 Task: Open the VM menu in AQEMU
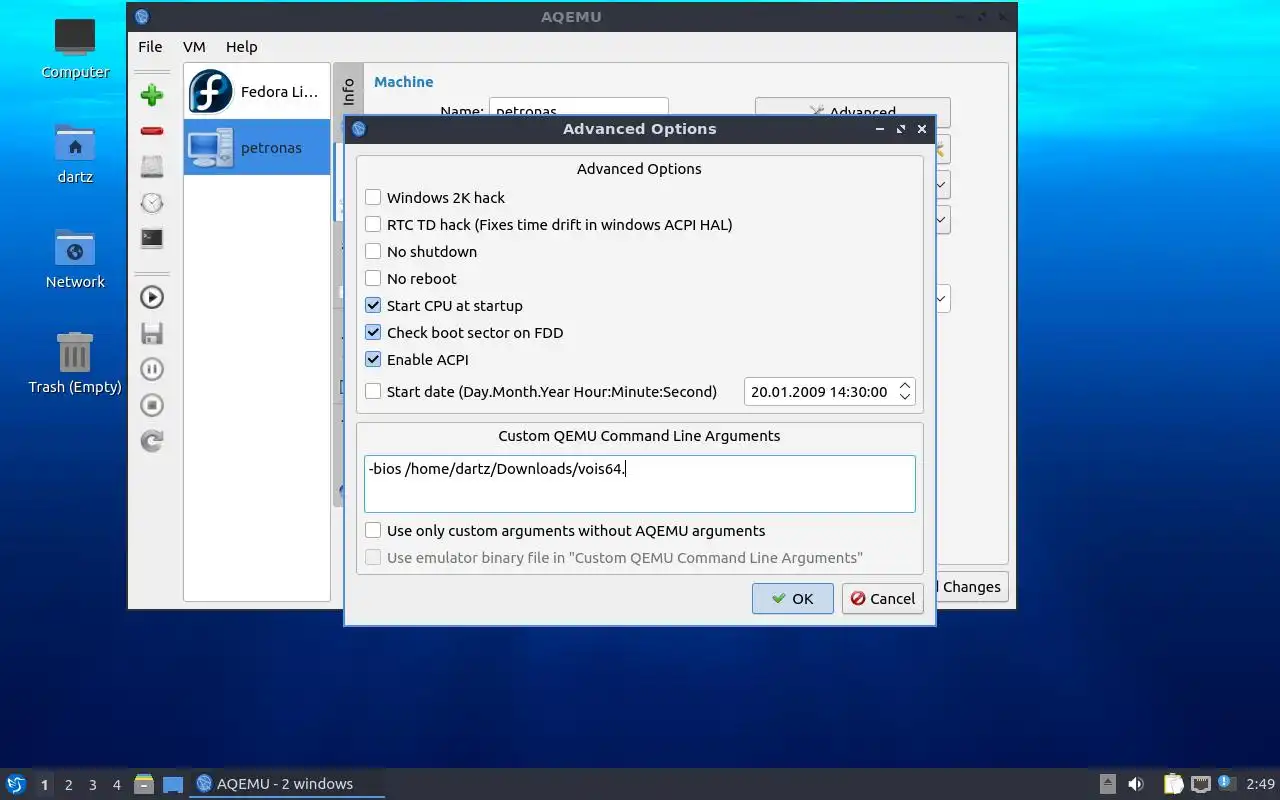coord(194,46)
